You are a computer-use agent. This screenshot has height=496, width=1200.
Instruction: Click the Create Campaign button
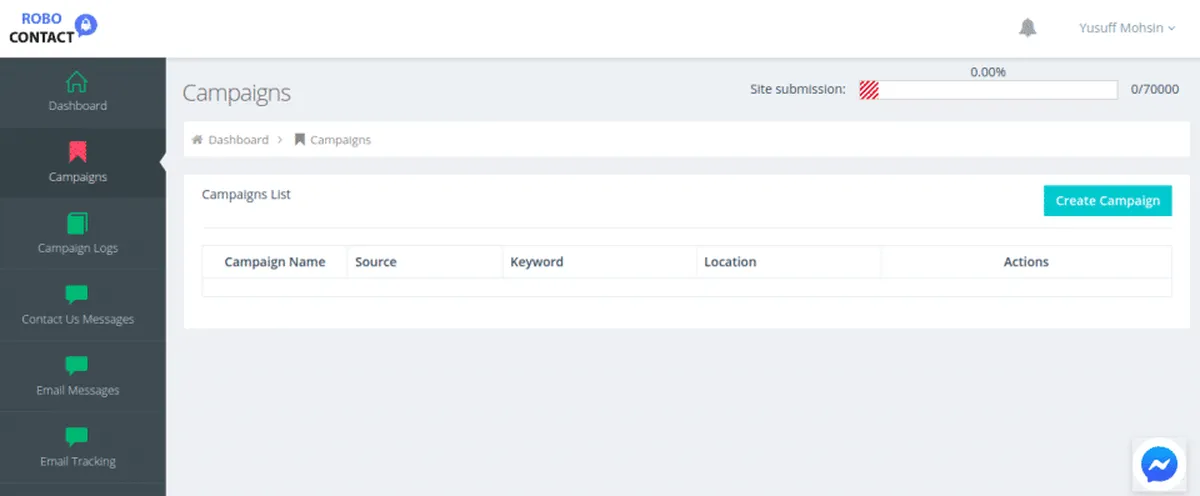(1107, 201)
